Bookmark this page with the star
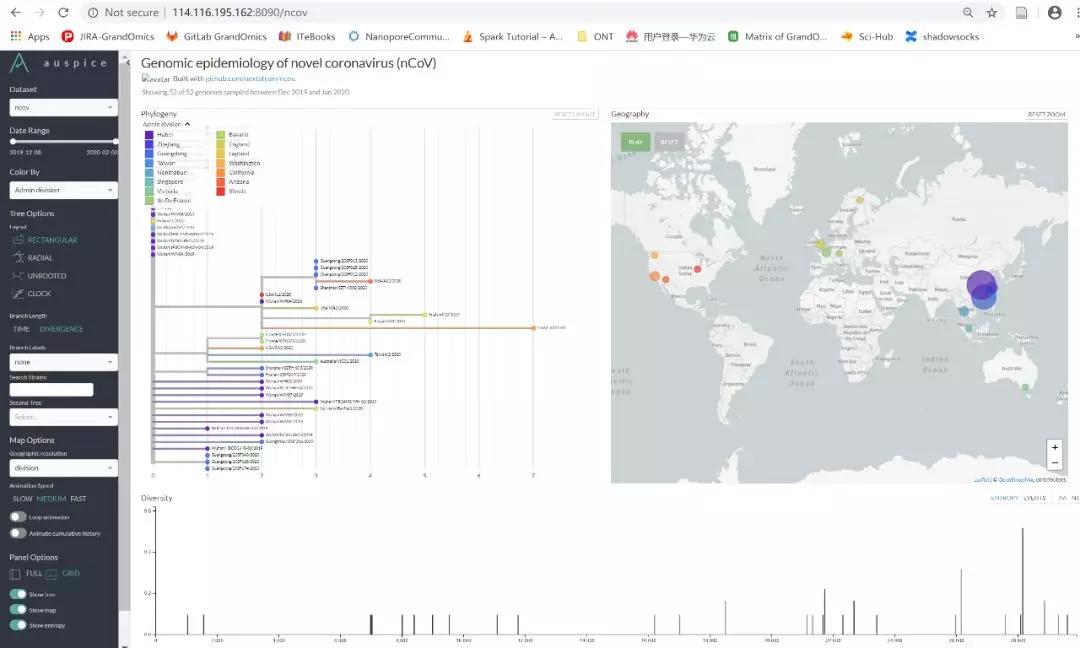The width and height of the screenshot is (1080, 648). (x=992, y=12)
